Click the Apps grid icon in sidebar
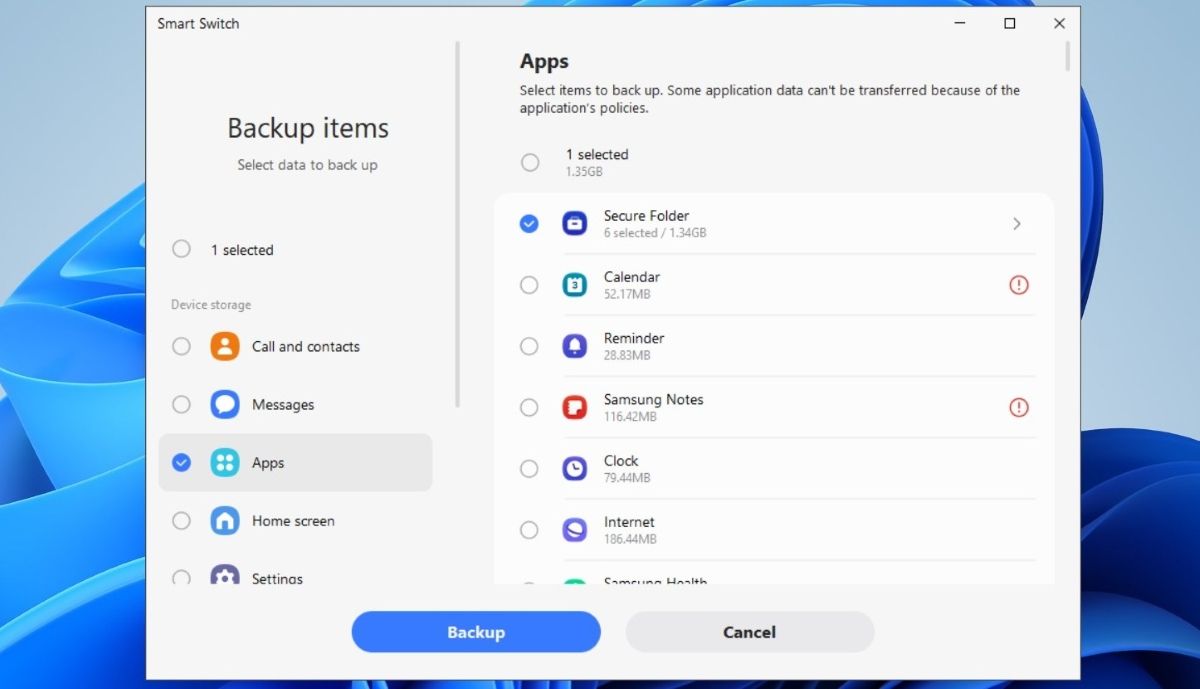The width and height of the screenshot is (1200, 689). (x=225, y=463)
